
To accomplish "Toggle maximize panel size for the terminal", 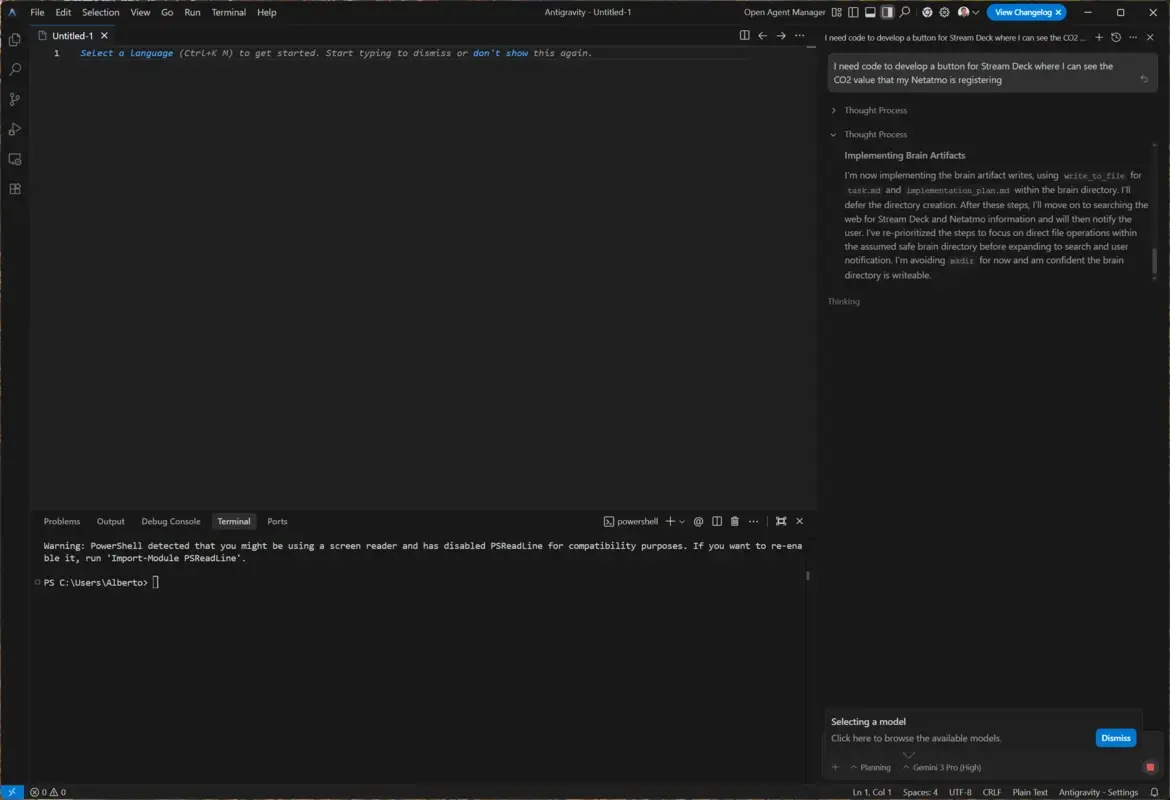I will 781,521.
